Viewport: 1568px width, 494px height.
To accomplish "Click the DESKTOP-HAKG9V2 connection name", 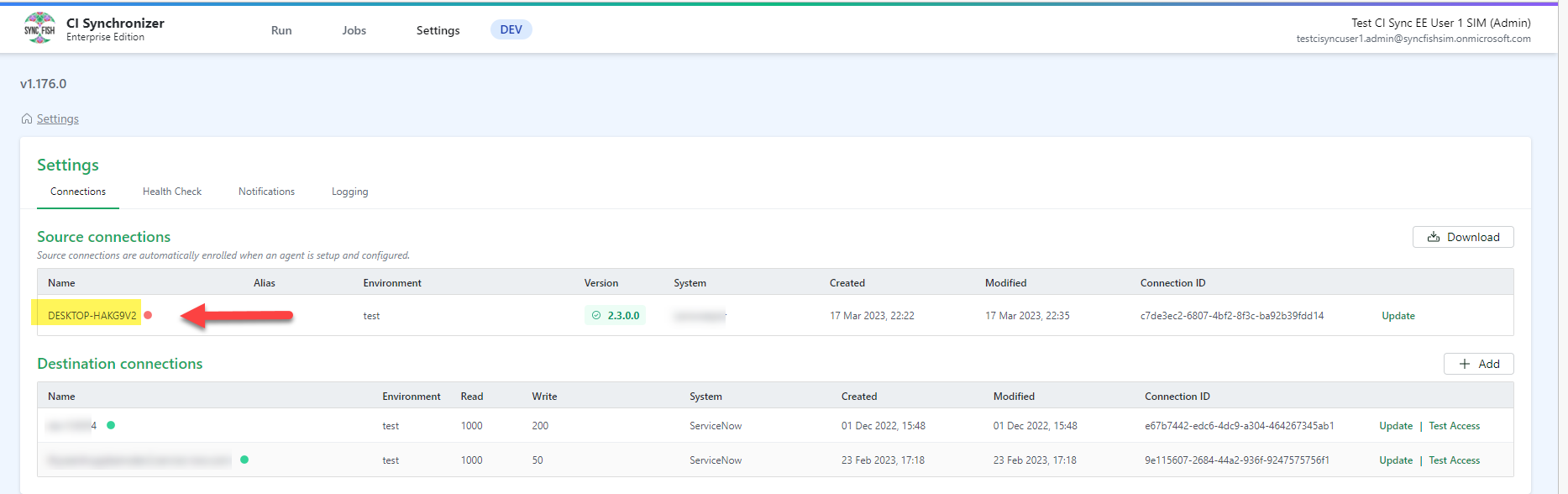I will [92, 316].
